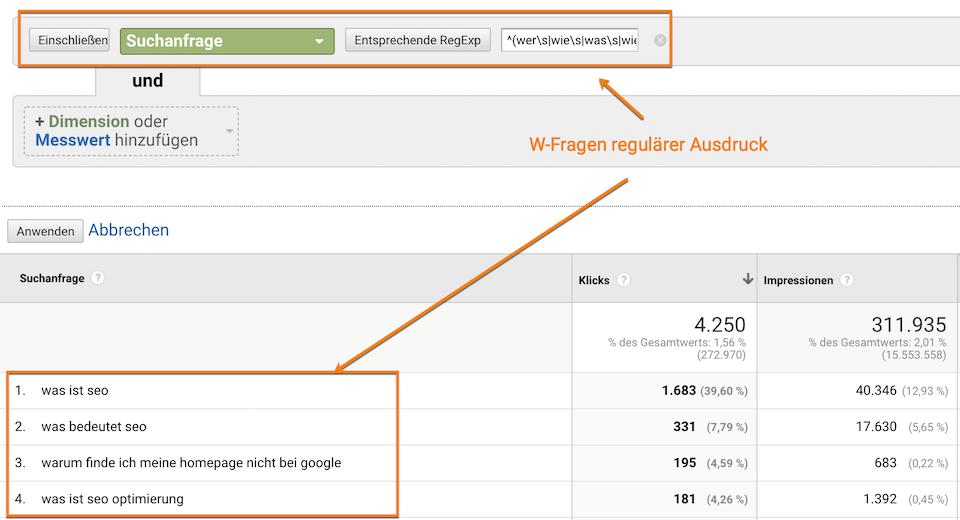Click the regular expression input field
The width and height of the screenshot is (960, 520).
pos(570,40)
